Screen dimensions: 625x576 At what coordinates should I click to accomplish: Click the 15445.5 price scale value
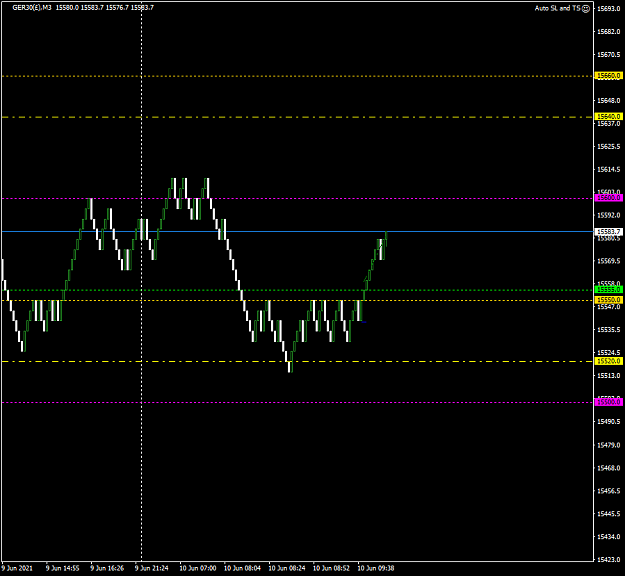pos(609,514)
